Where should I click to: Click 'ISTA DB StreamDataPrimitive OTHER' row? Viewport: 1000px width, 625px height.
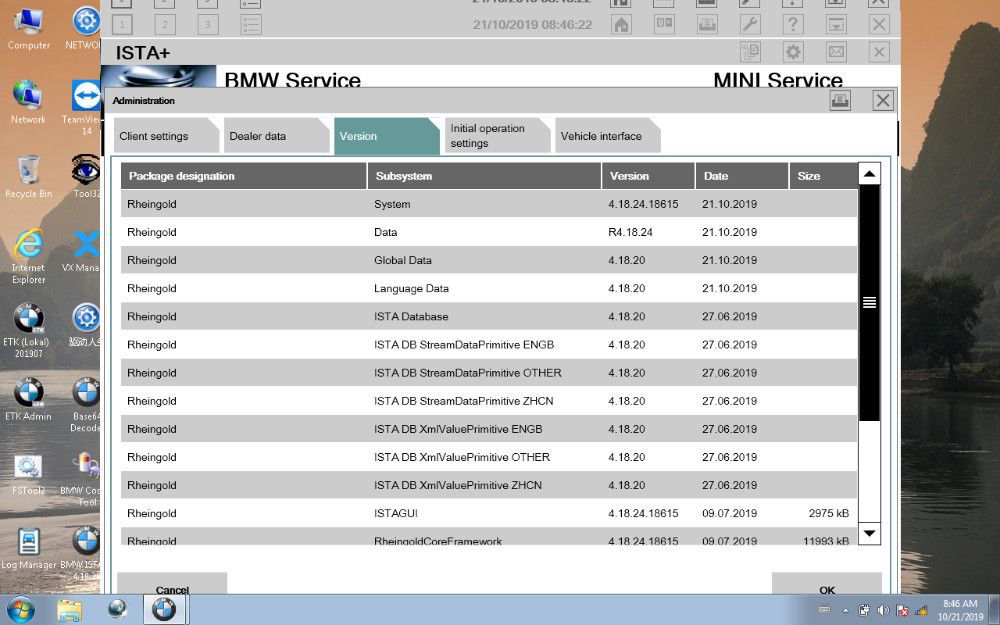coord(489,372)
